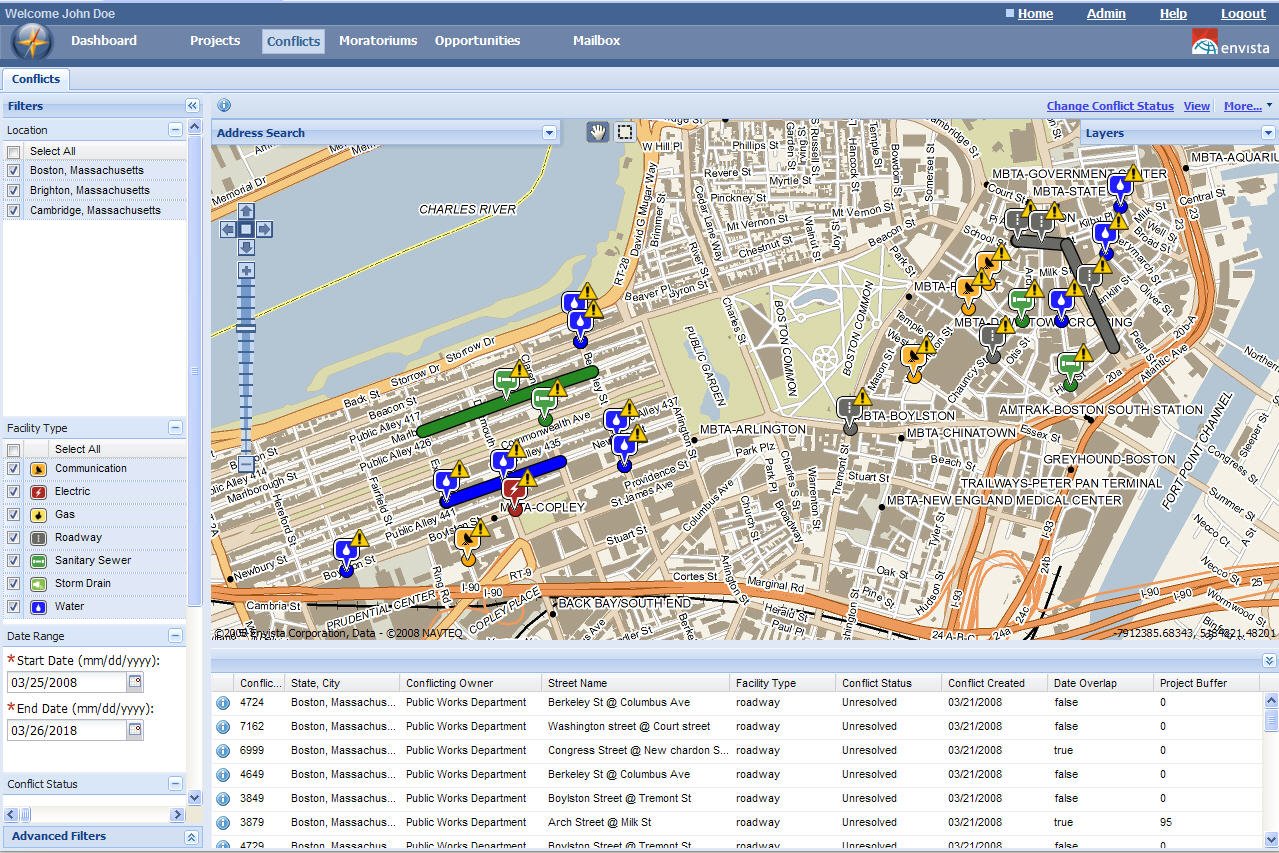Open Opportunities in the navigation bar
Viewport: 1279px width, 853px height.
pyautogui.click(x=477, y=41)
